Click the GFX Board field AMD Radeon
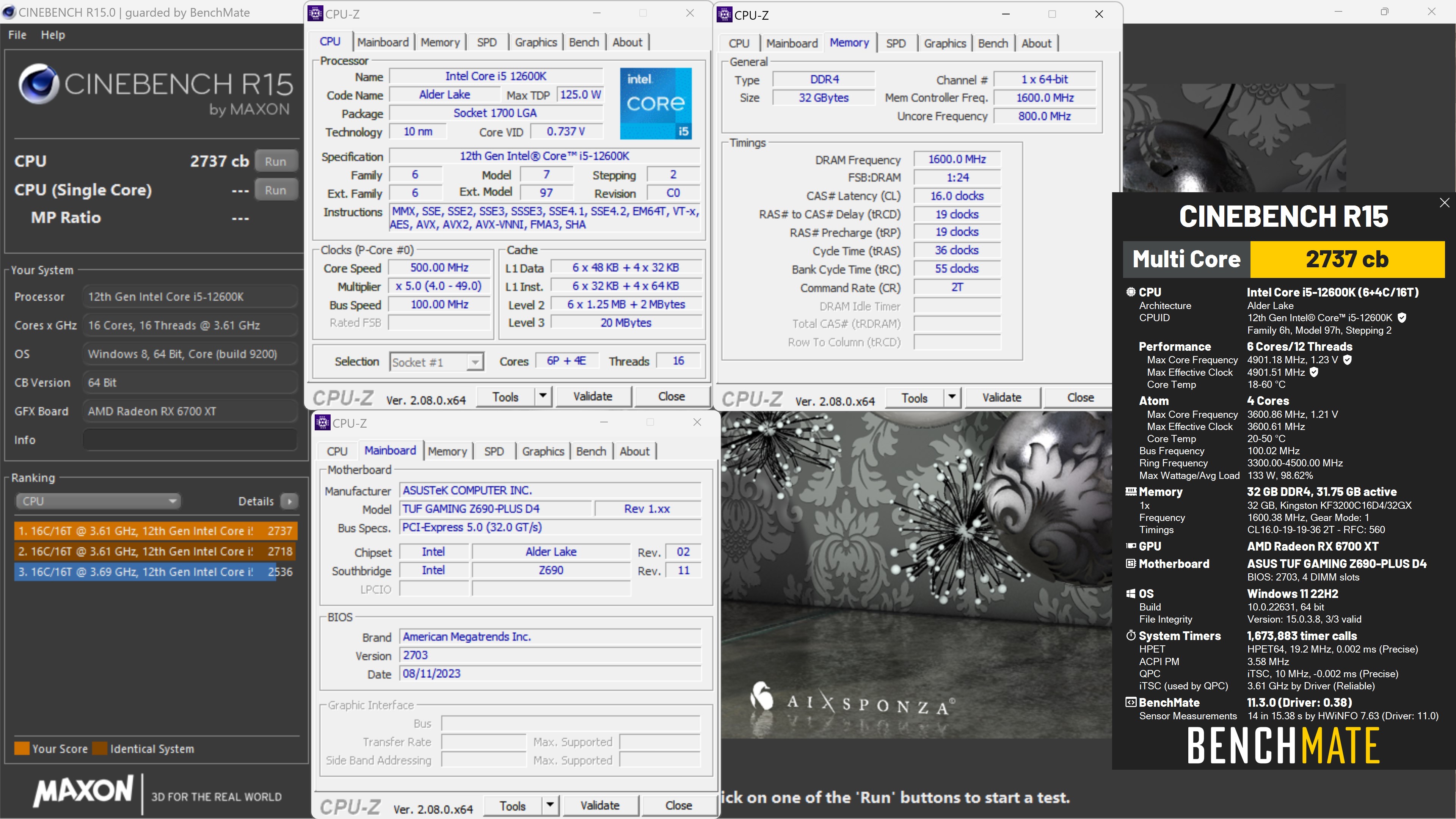1456x819 pixels. point(190,411)
